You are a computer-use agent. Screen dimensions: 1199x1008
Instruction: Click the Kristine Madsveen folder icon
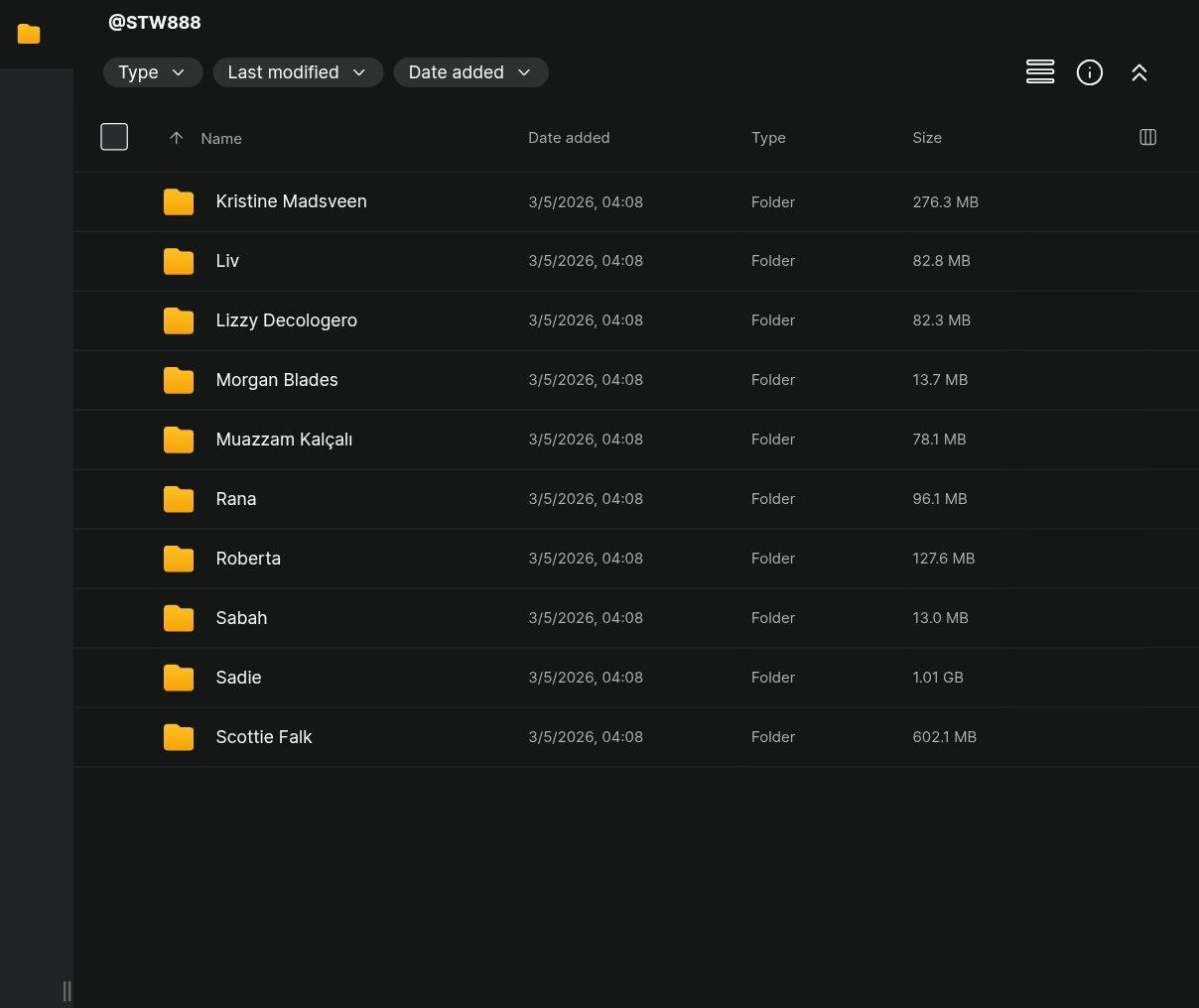click(179, 201)
